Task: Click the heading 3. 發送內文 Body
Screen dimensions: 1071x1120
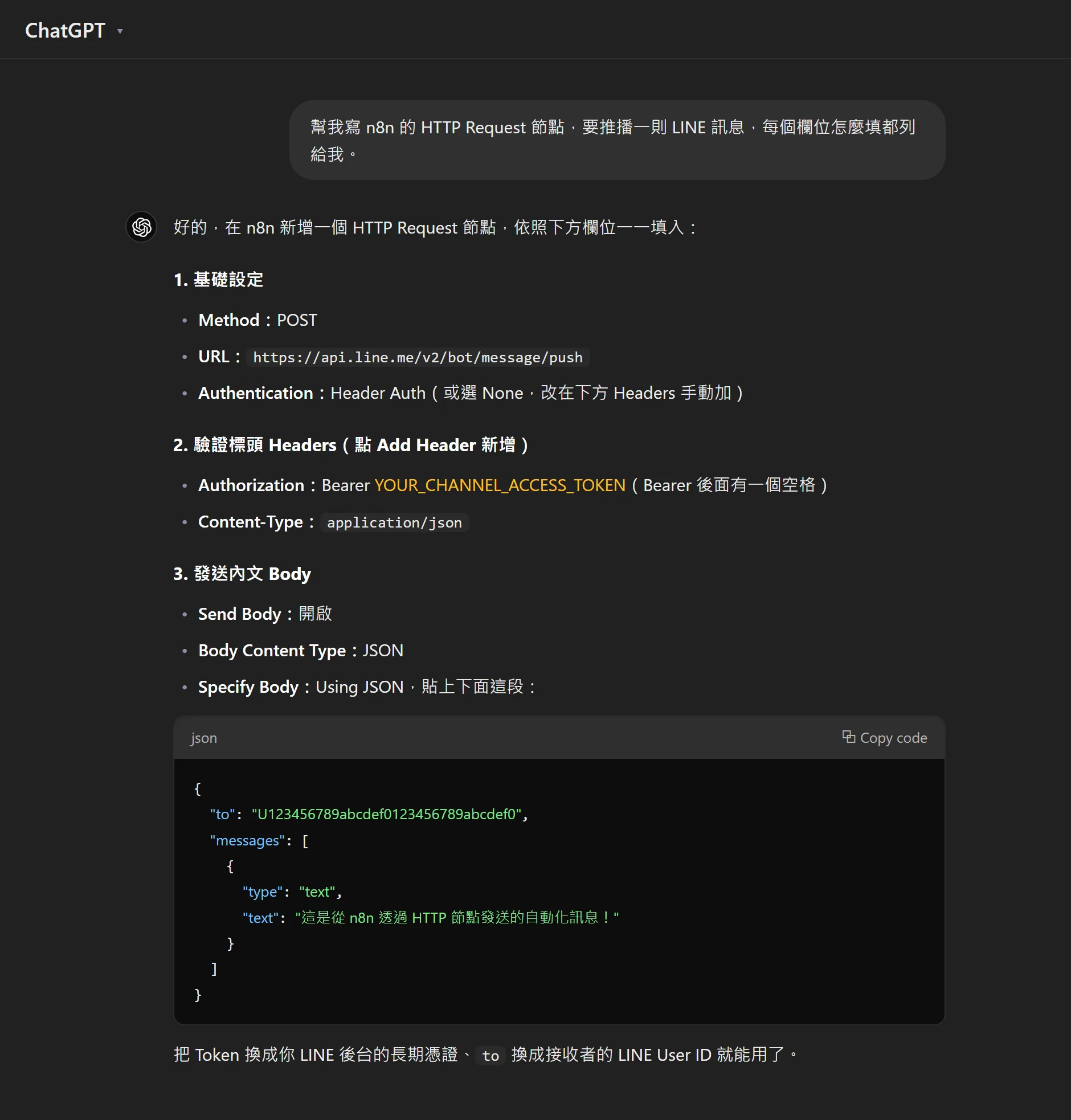Action: click(242, 573)
